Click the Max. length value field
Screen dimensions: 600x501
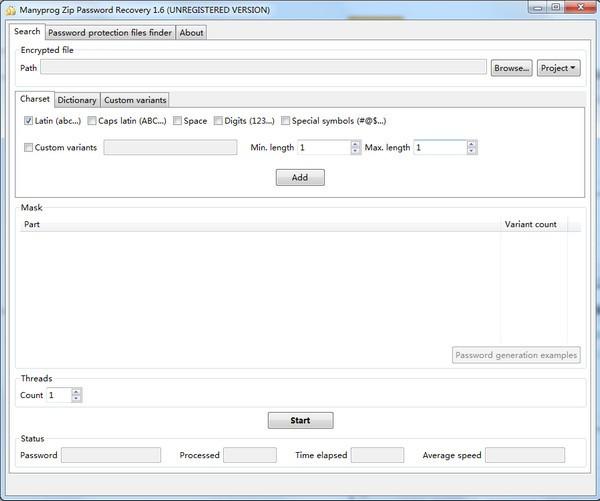pyautogui.click(x=440, y=147)
